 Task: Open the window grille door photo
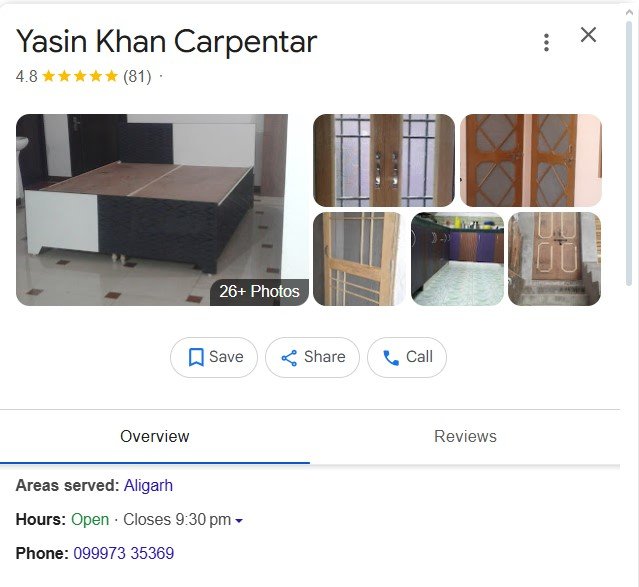coord(383,160)
